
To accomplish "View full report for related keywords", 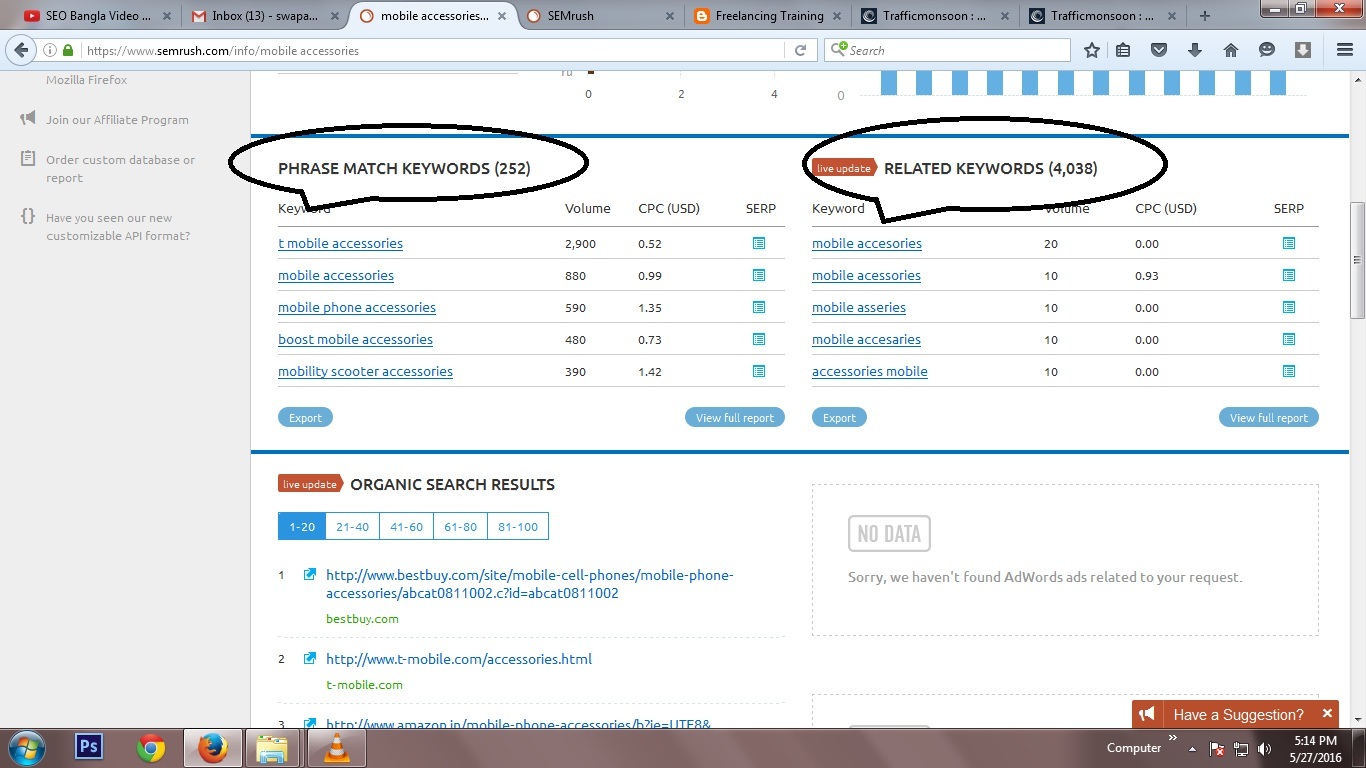I will (x=1269, y=417).
